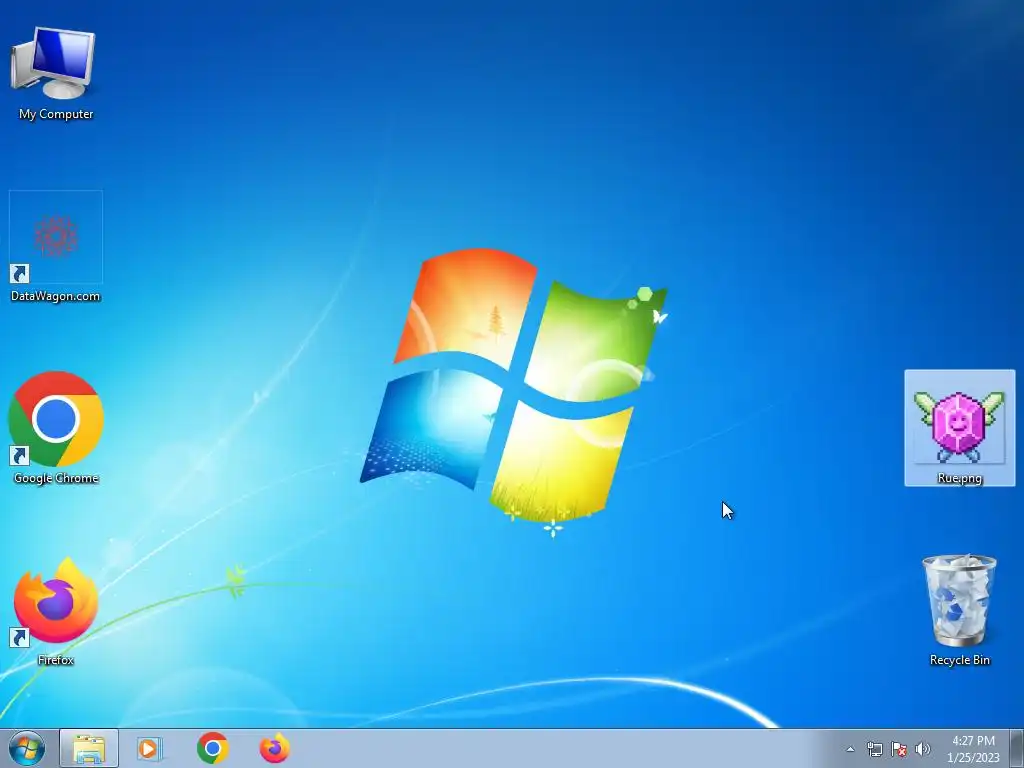This screenshot has width=1024, height=768.
Task: Click the "Google Chrome" label text
Action: (56, 478)
